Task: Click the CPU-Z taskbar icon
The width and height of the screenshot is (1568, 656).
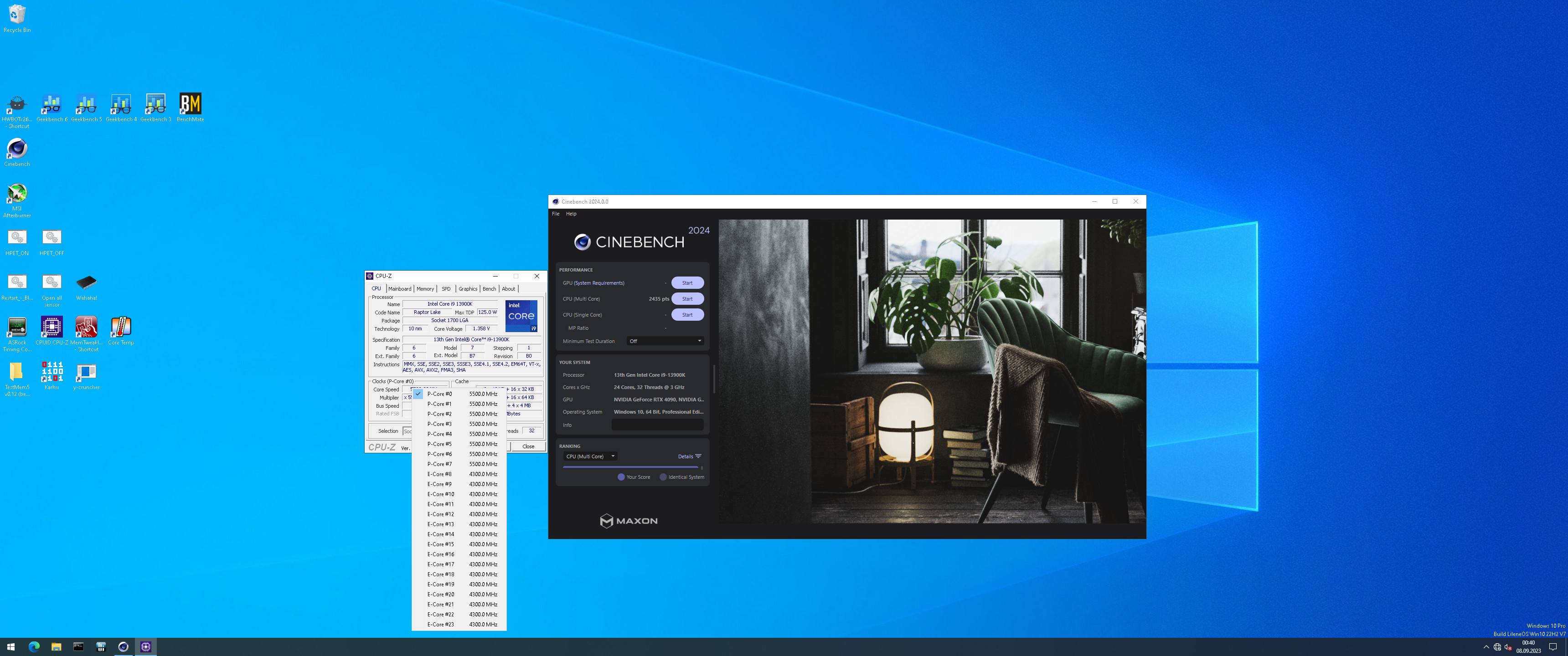Action: [x=145, y=647]
